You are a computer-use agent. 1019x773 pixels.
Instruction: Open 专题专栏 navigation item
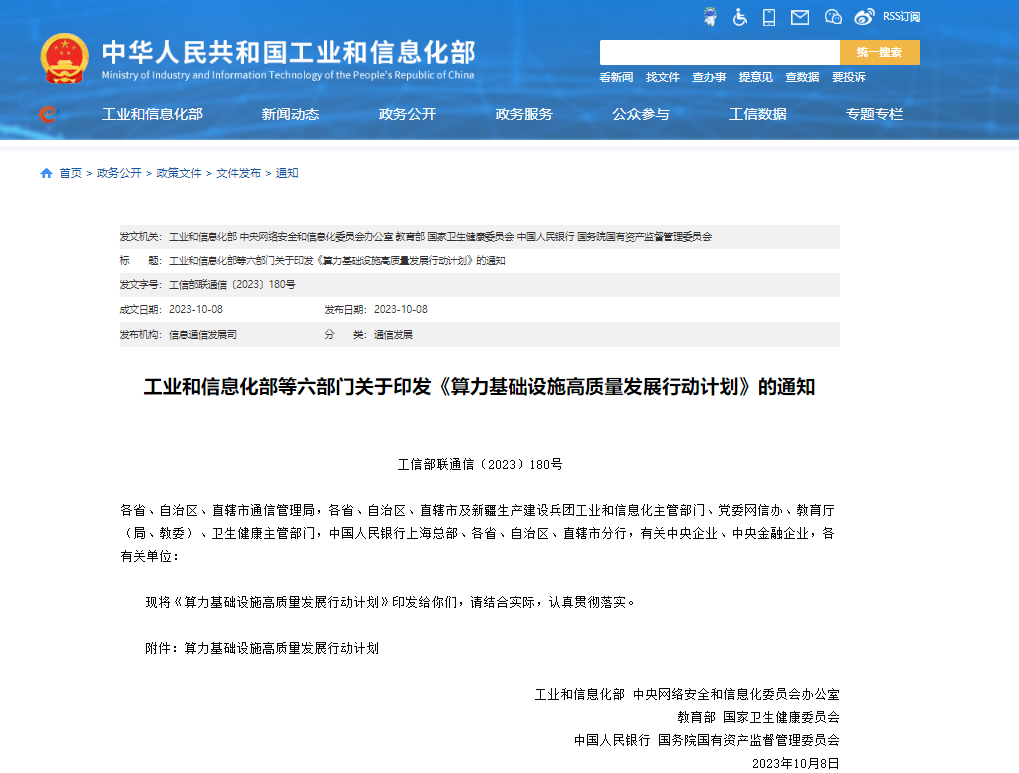(874, 115)
